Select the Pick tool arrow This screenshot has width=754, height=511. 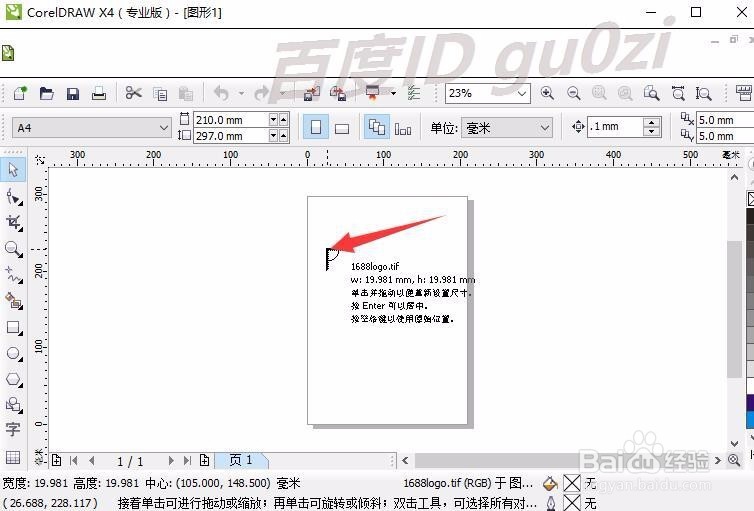coord(13,170)
